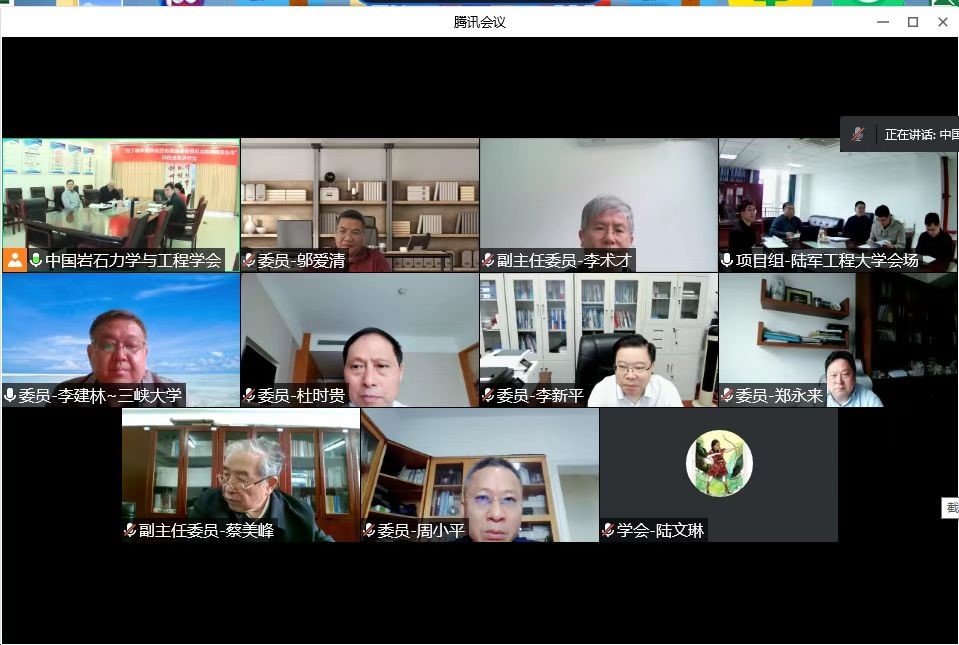Viewport: 959px width, 645px height.
Task: Click muted mic icon beside 学会-陆文琳
Action: [x=608, y=530]
